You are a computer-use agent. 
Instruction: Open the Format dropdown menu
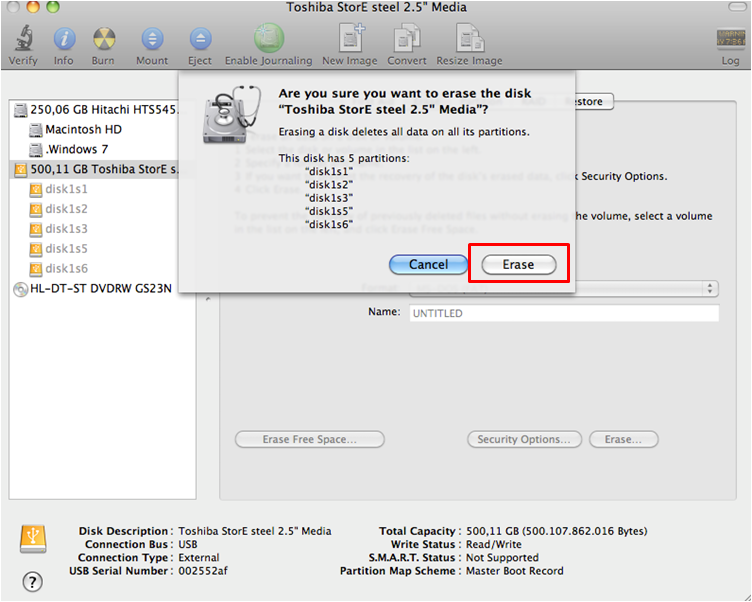coord(564,288)
